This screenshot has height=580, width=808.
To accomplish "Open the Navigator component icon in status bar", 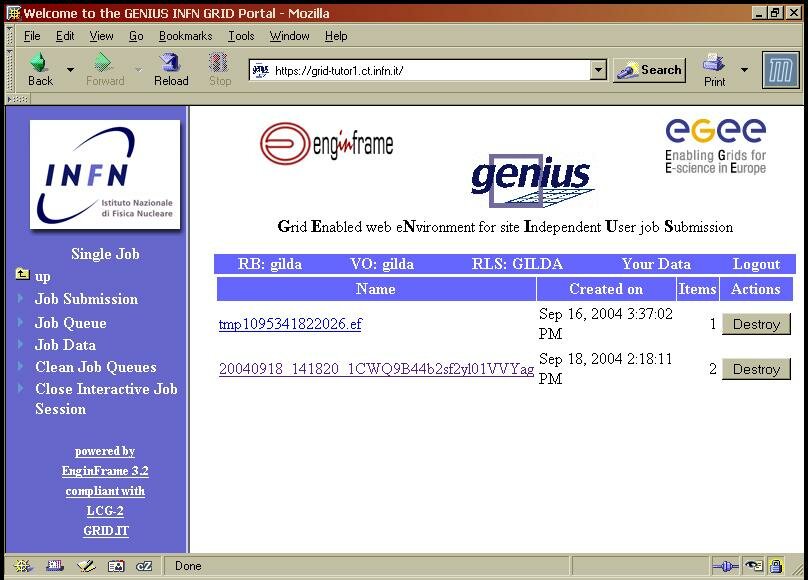I will [23, 566].
